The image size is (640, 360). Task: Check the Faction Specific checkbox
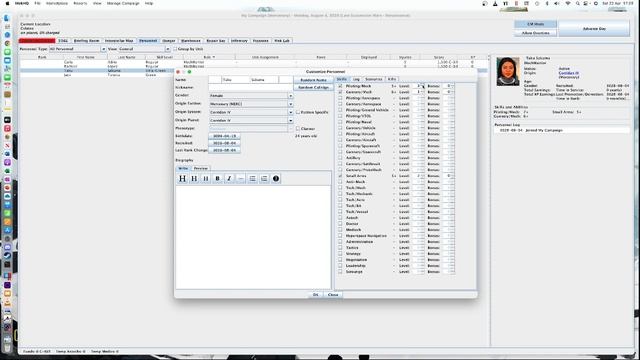click(x=298, y=112)
